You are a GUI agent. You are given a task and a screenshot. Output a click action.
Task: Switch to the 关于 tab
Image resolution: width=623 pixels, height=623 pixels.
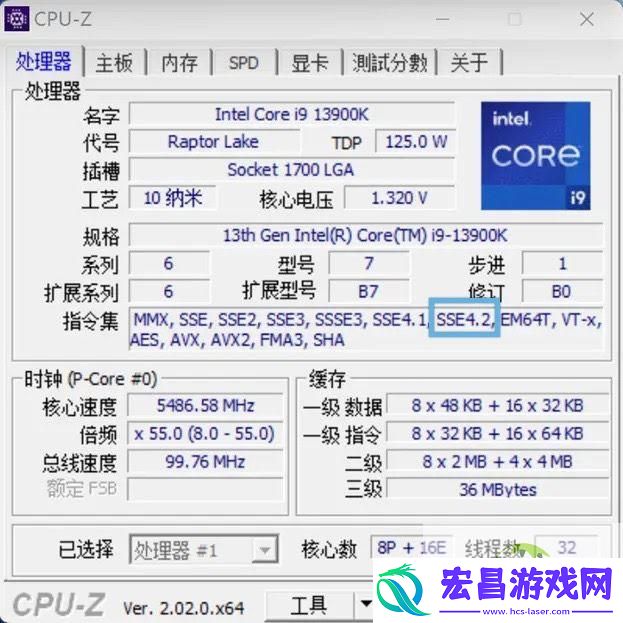pyautogui.click(x=469, y=62)
